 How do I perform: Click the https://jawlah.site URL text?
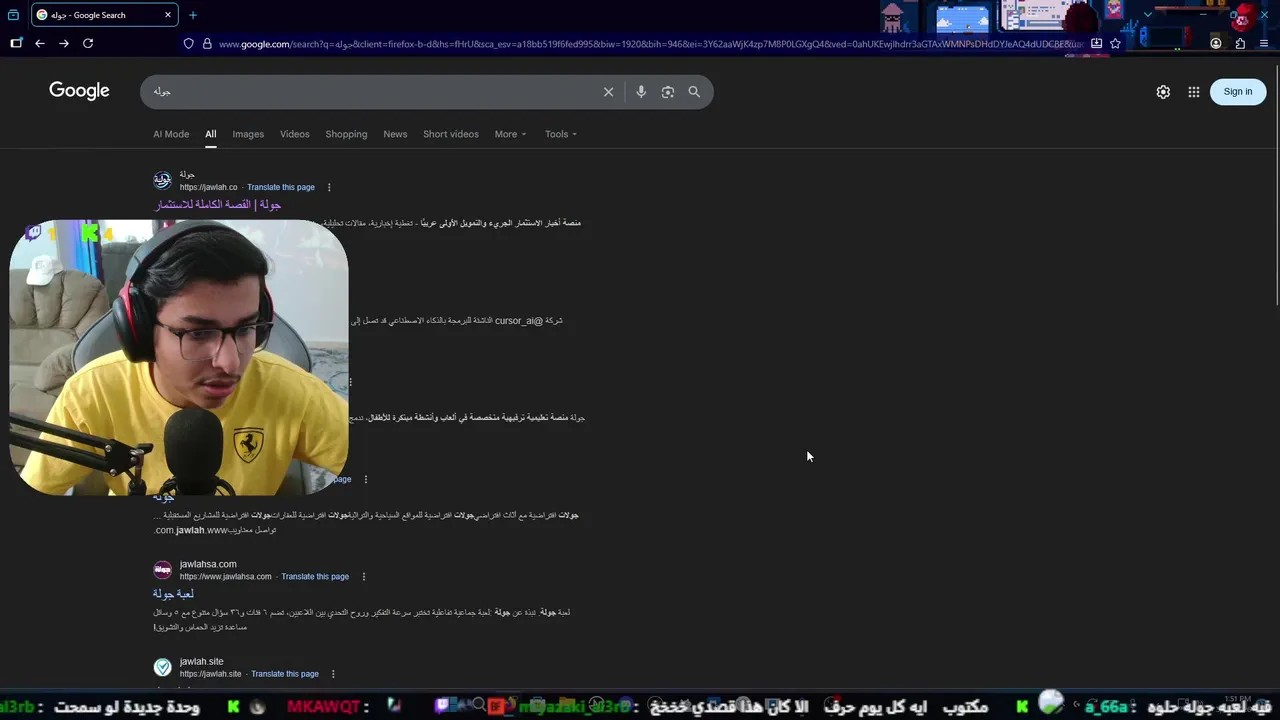point(210,674)
